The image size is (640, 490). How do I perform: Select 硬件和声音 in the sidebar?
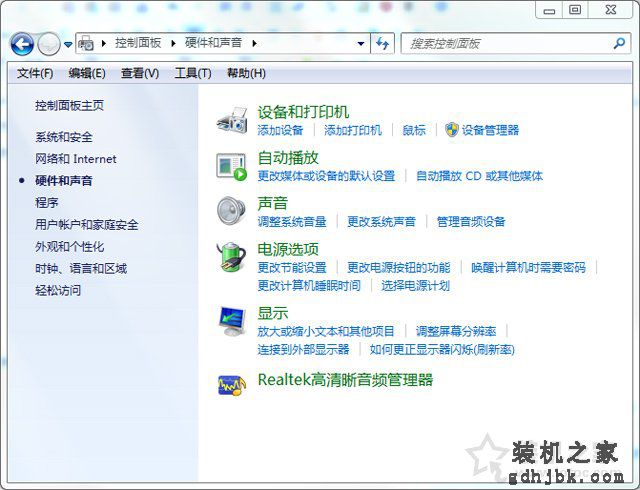pos(64,181)
